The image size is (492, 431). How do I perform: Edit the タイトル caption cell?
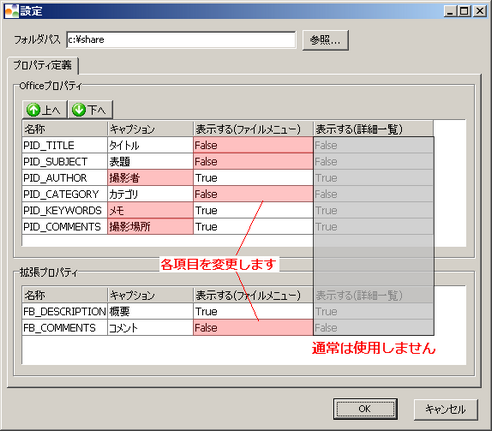[150, 145]
